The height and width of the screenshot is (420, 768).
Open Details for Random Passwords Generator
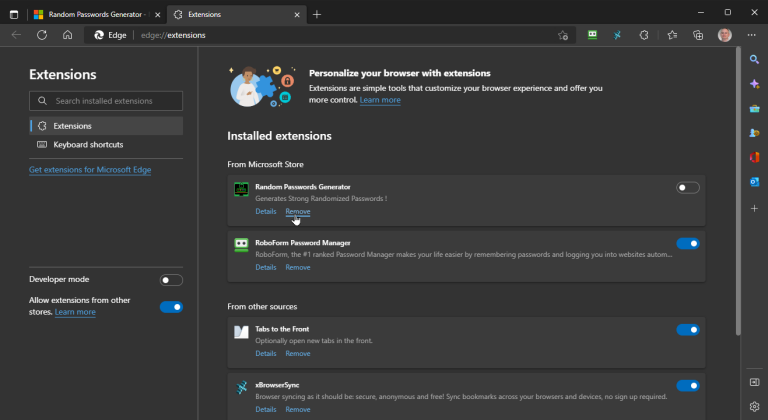coord(266,211)
